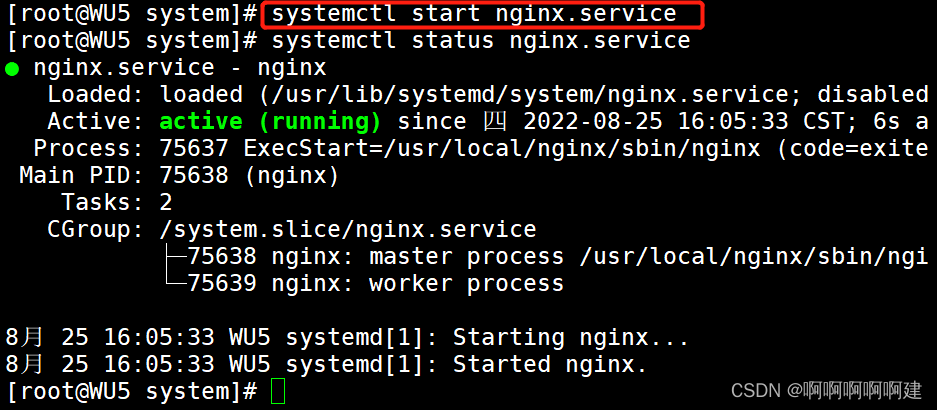This screenshot has width=938, height=410.
Task: Click the 'Loaded:' label
Action: 97,95
